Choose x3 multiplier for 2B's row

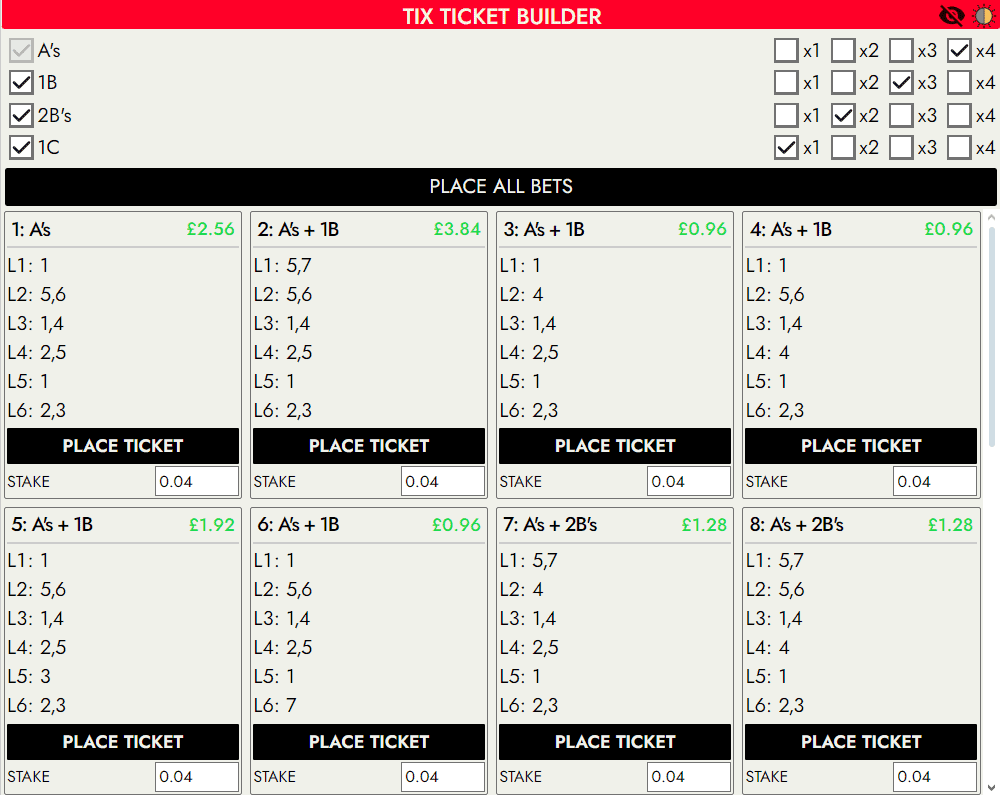point(902,115)
